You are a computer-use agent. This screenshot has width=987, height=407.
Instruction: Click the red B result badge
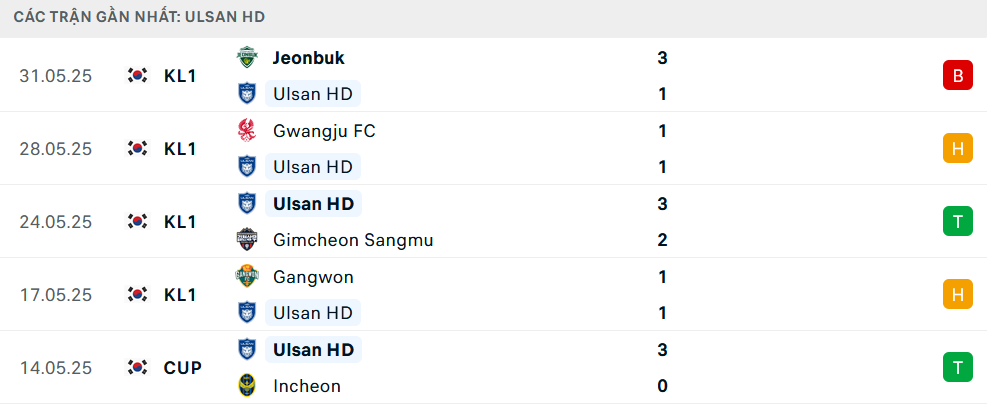[957, 75]
